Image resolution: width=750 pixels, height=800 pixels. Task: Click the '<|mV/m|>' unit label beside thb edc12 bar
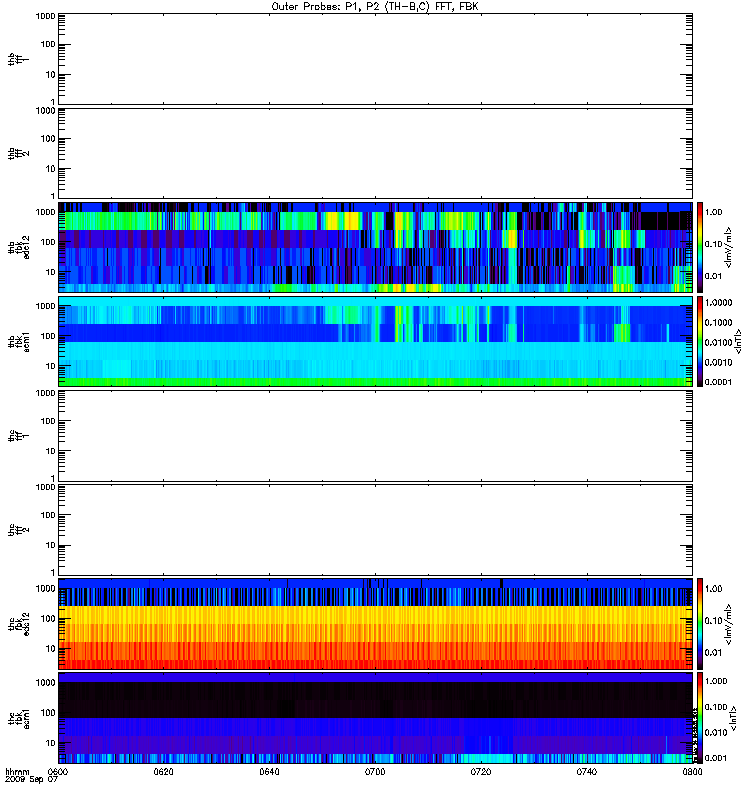click(x=729, y=247)
